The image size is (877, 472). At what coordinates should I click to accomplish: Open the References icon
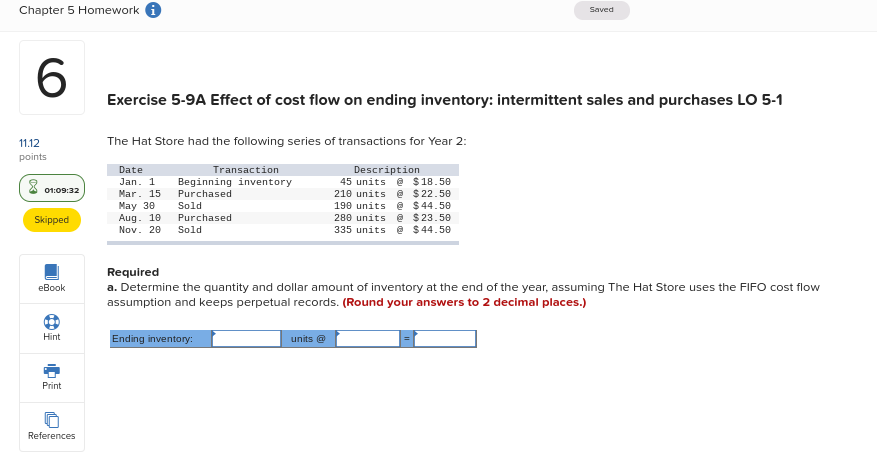click(51, 420)
